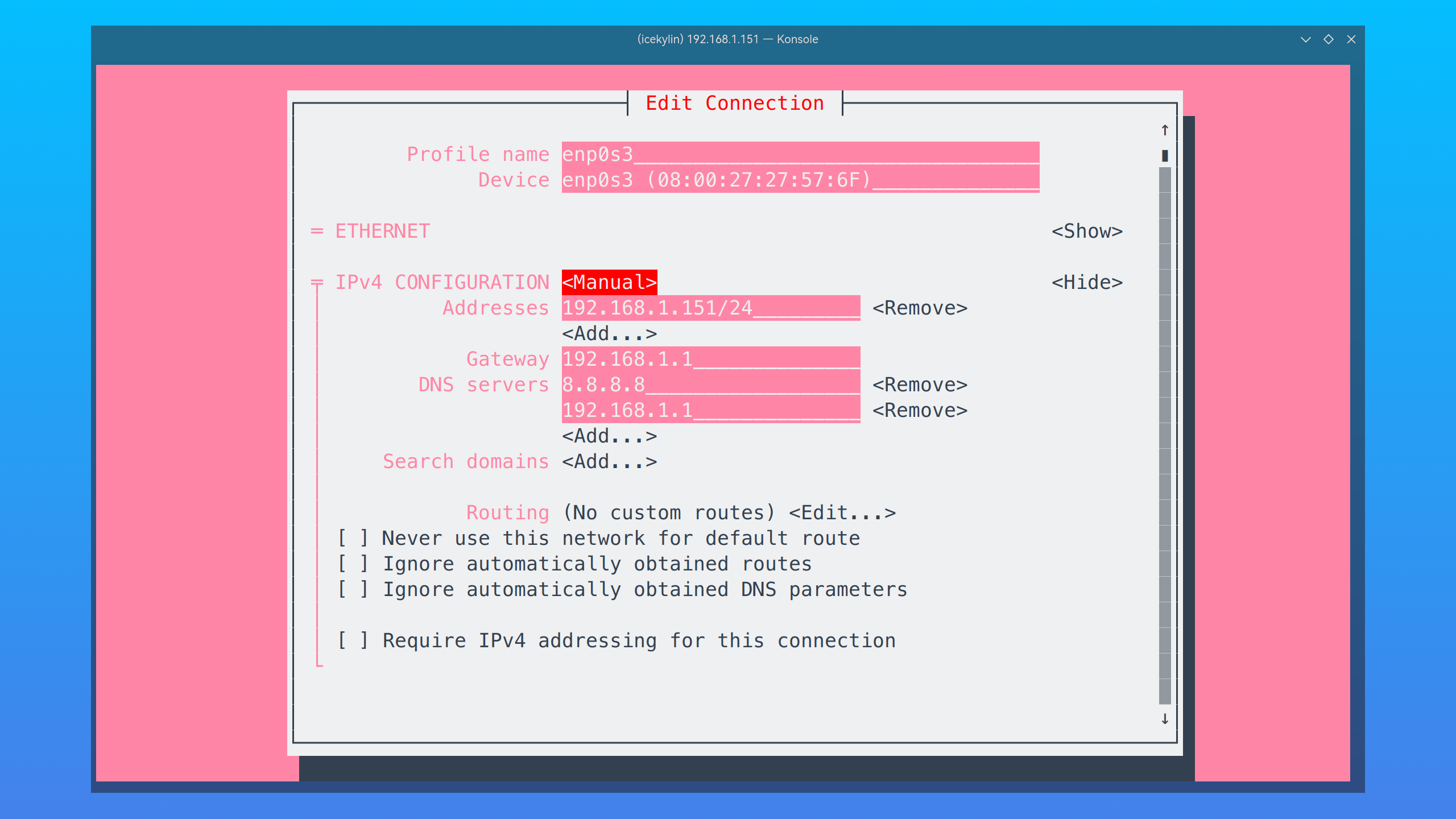Click the Profile name input field
The width and height of the screenshot is (1456, 819).
800,154
